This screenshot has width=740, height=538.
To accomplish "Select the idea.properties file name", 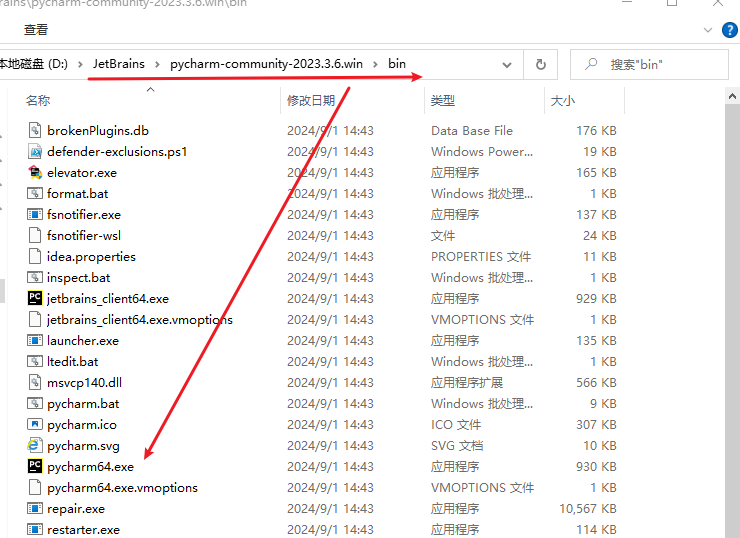I will [92, 257].
